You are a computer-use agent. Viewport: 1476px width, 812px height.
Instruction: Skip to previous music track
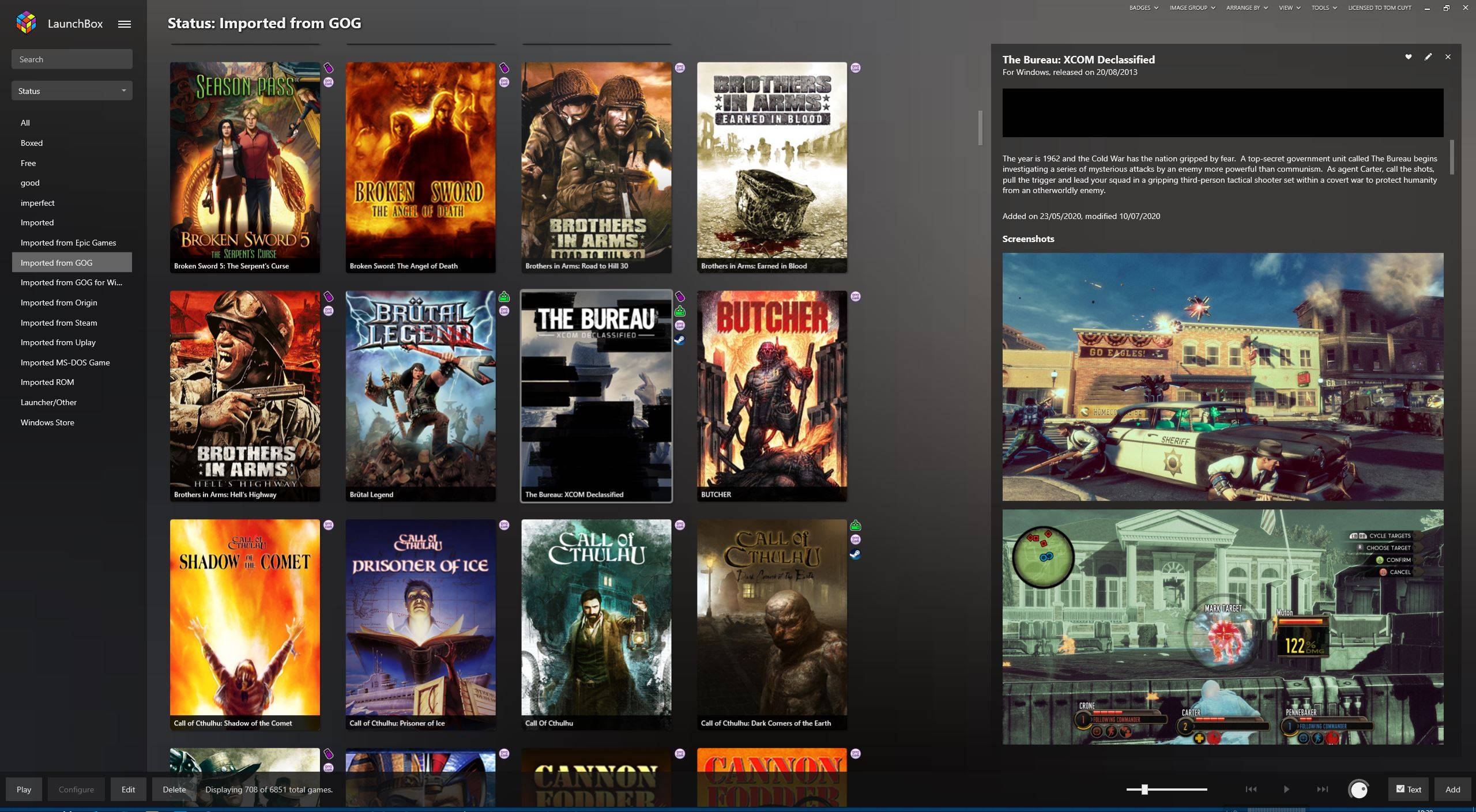1251,790
